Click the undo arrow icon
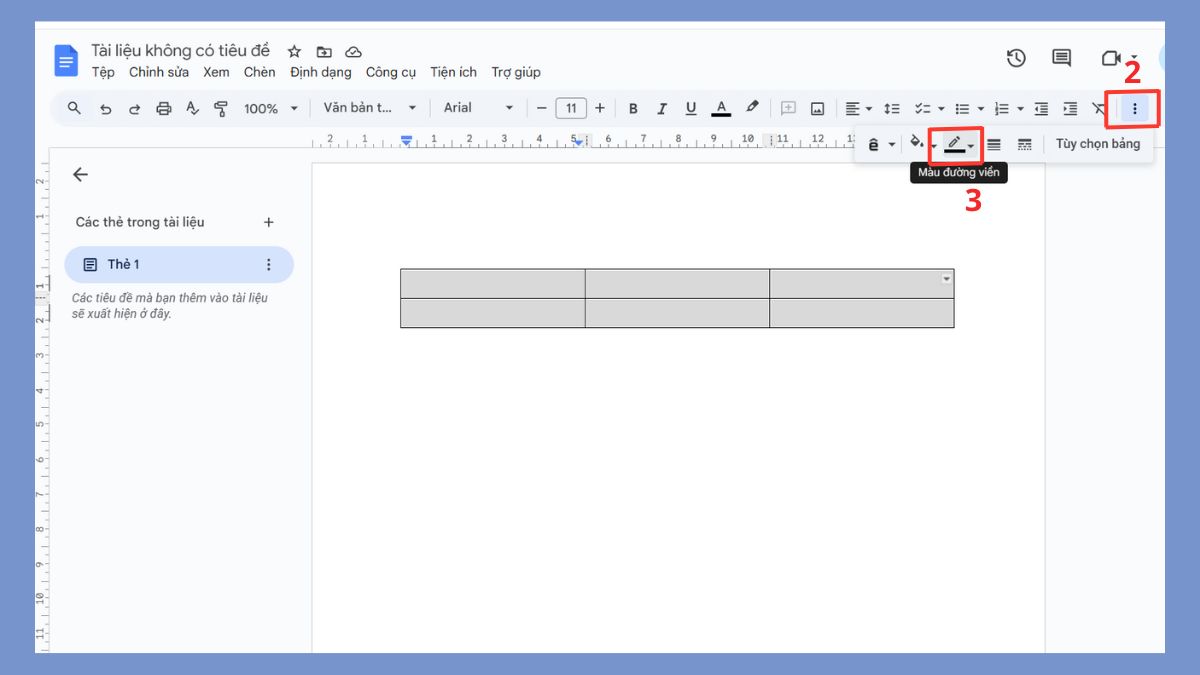Image resolution: width=1200 pixels, height=675 pixels. 105,108
